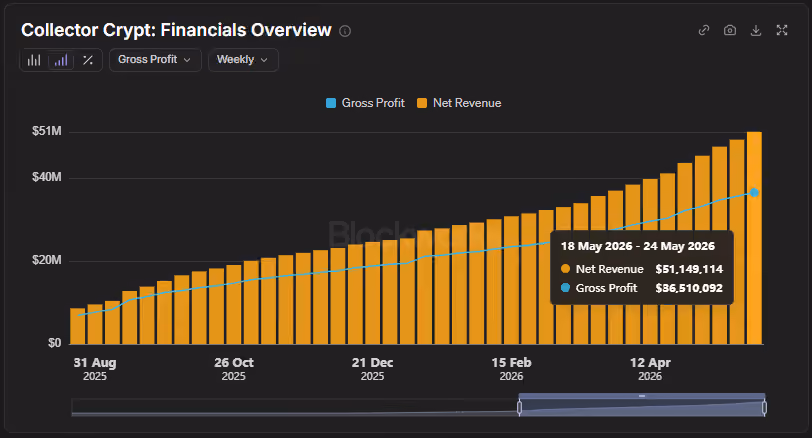Open the Weekly interval dropdown
This screenshot has width=812, height=438.
(x=243, y=60)
